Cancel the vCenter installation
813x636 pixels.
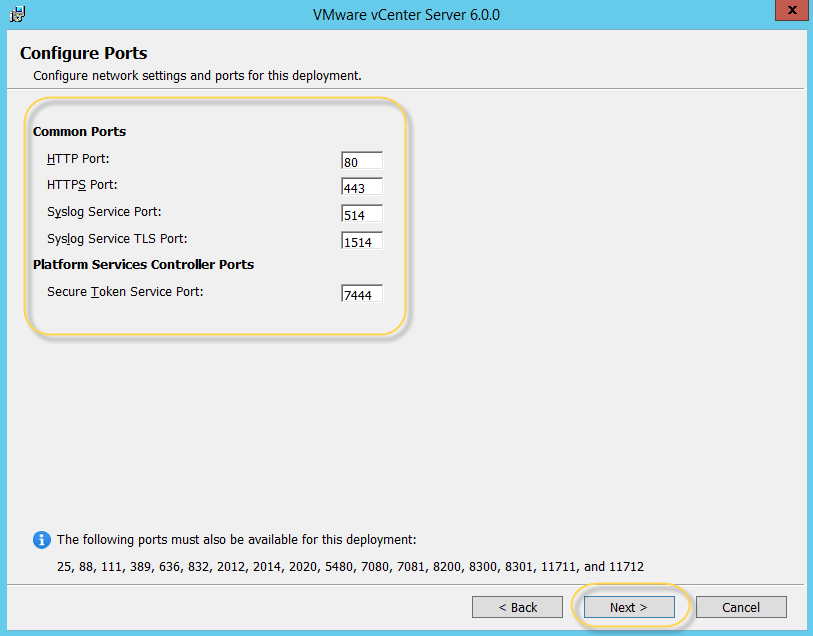point(741,607)
